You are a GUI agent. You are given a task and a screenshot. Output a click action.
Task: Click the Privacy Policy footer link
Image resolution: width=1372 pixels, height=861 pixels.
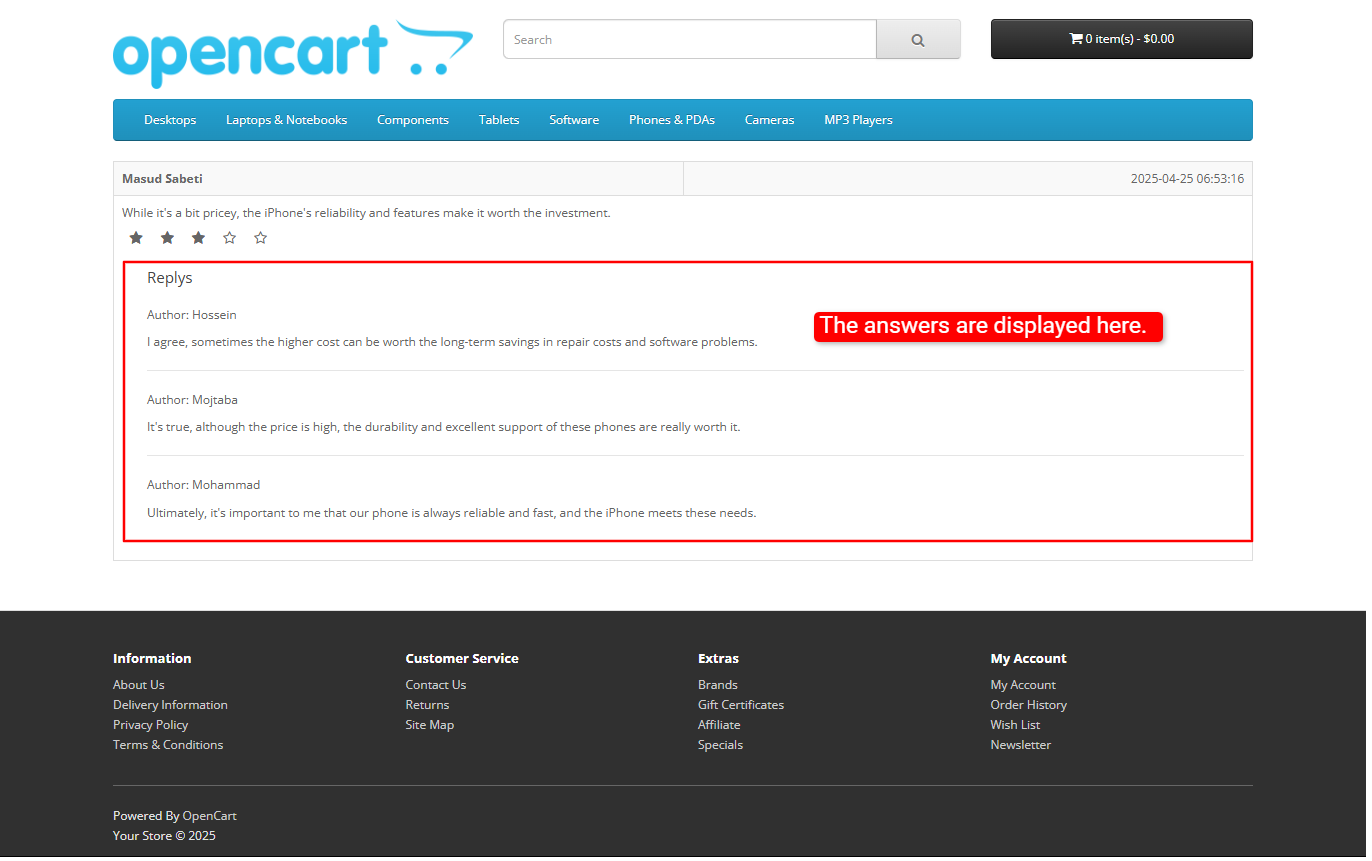coord(151,727)
